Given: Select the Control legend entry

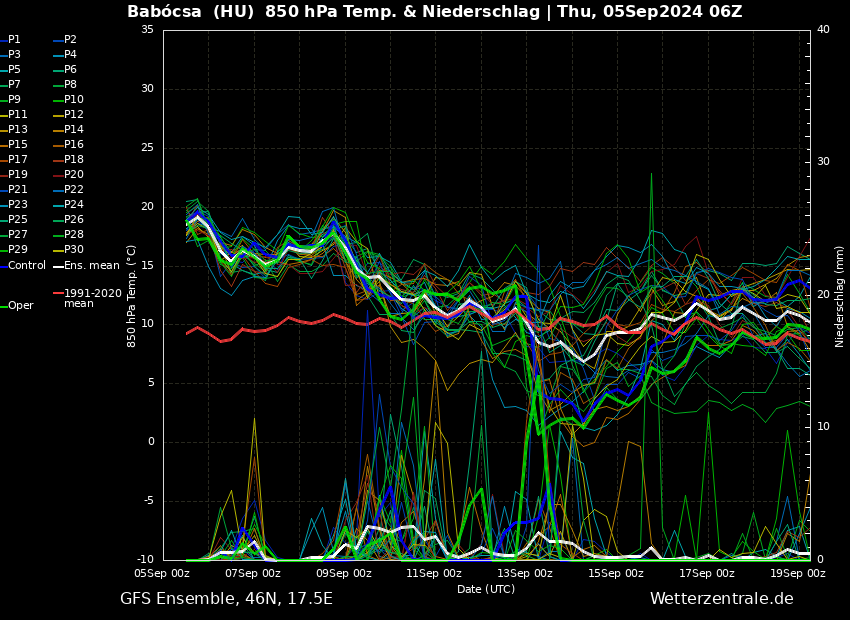Looking at the screenshot, I should [x=26, y=266].
